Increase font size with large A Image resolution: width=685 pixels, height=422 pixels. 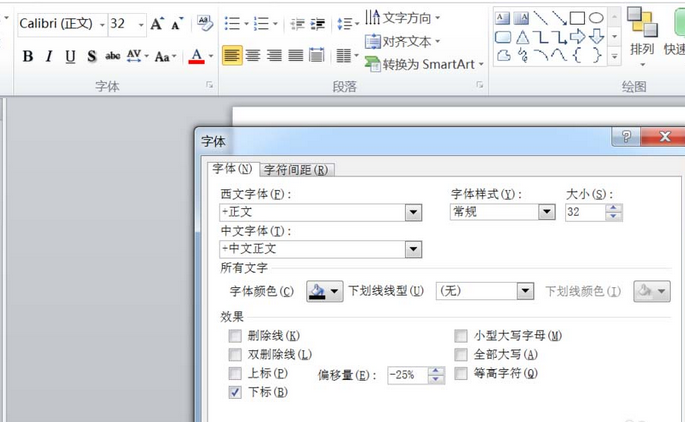point(157,24)
